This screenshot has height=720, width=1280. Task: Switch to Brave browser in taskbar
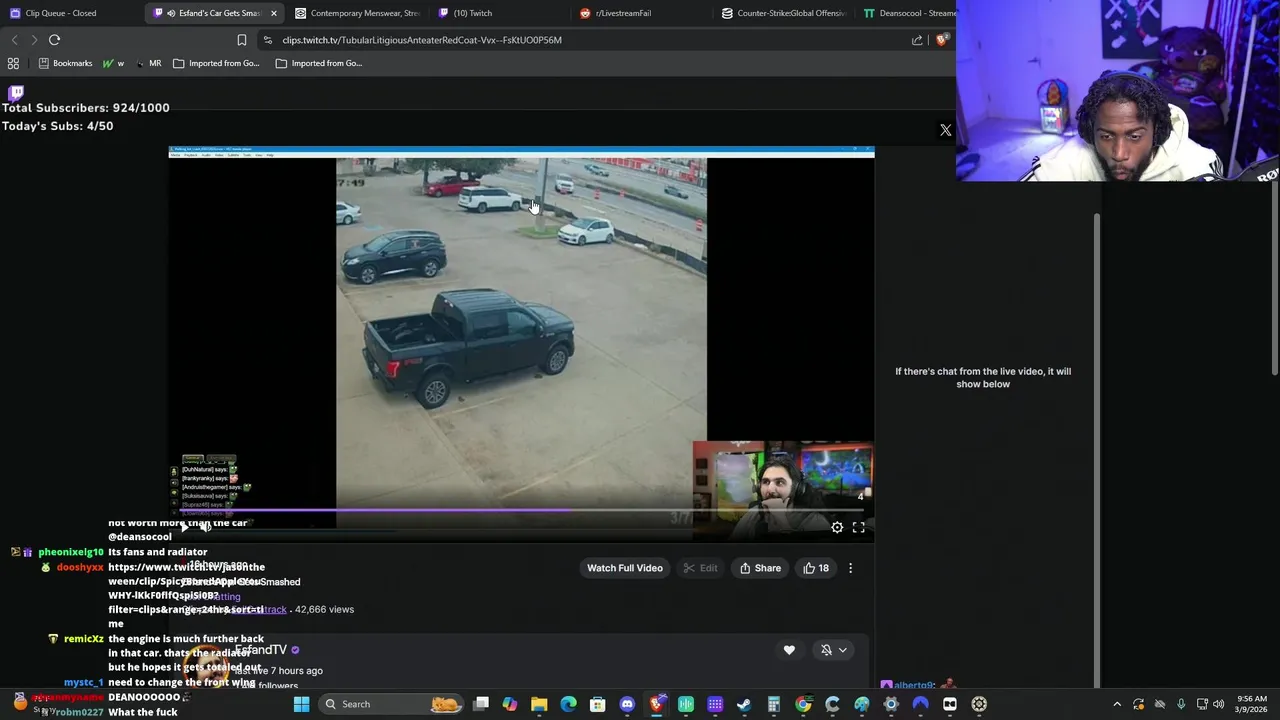(x=656, y=704)
